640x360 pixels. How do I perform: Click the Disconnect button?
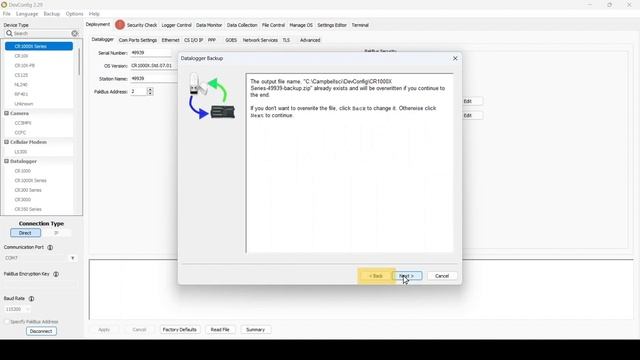pyautogui.click(x=41, y=331)
